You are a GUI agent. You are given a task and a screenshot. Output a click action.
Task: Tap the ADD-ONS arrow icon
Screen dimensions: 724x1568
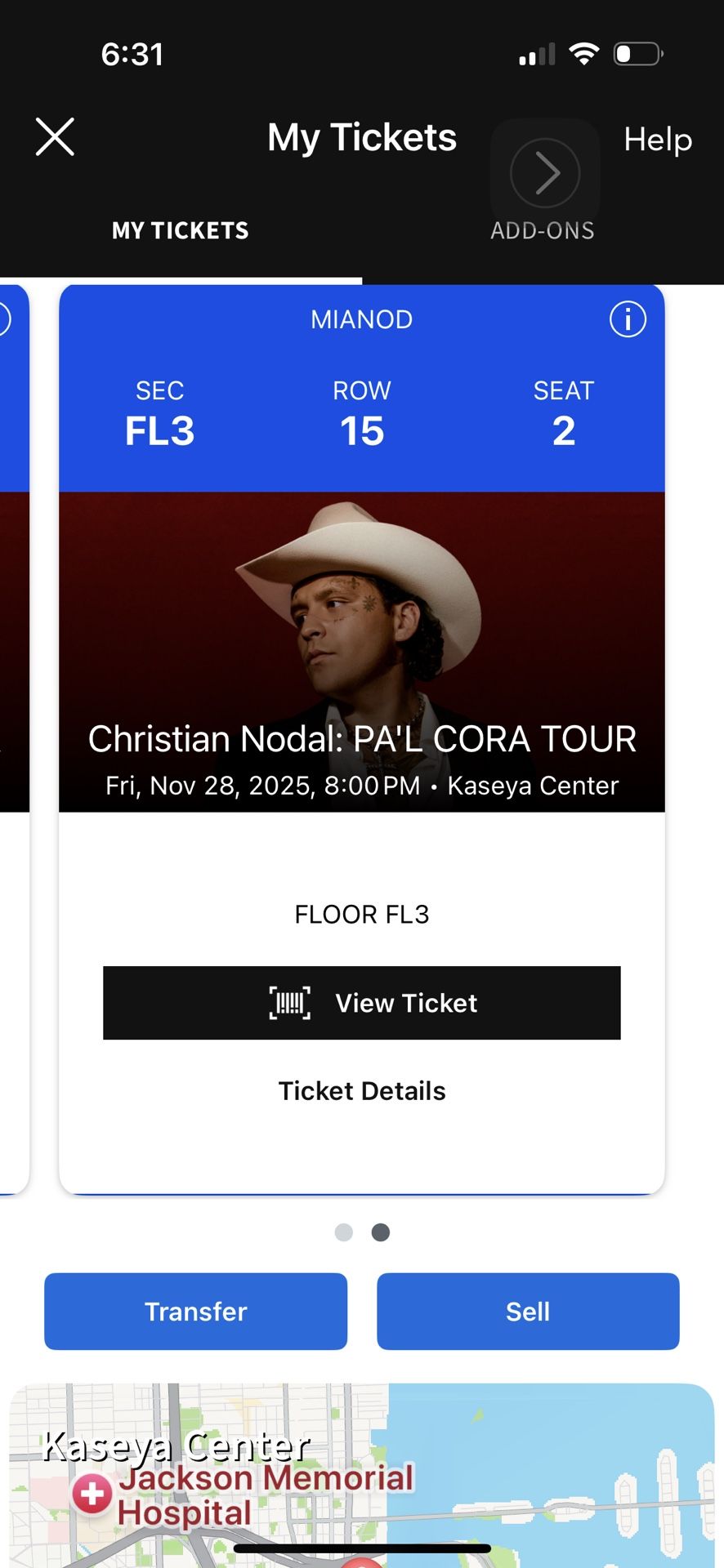point(545,172)
